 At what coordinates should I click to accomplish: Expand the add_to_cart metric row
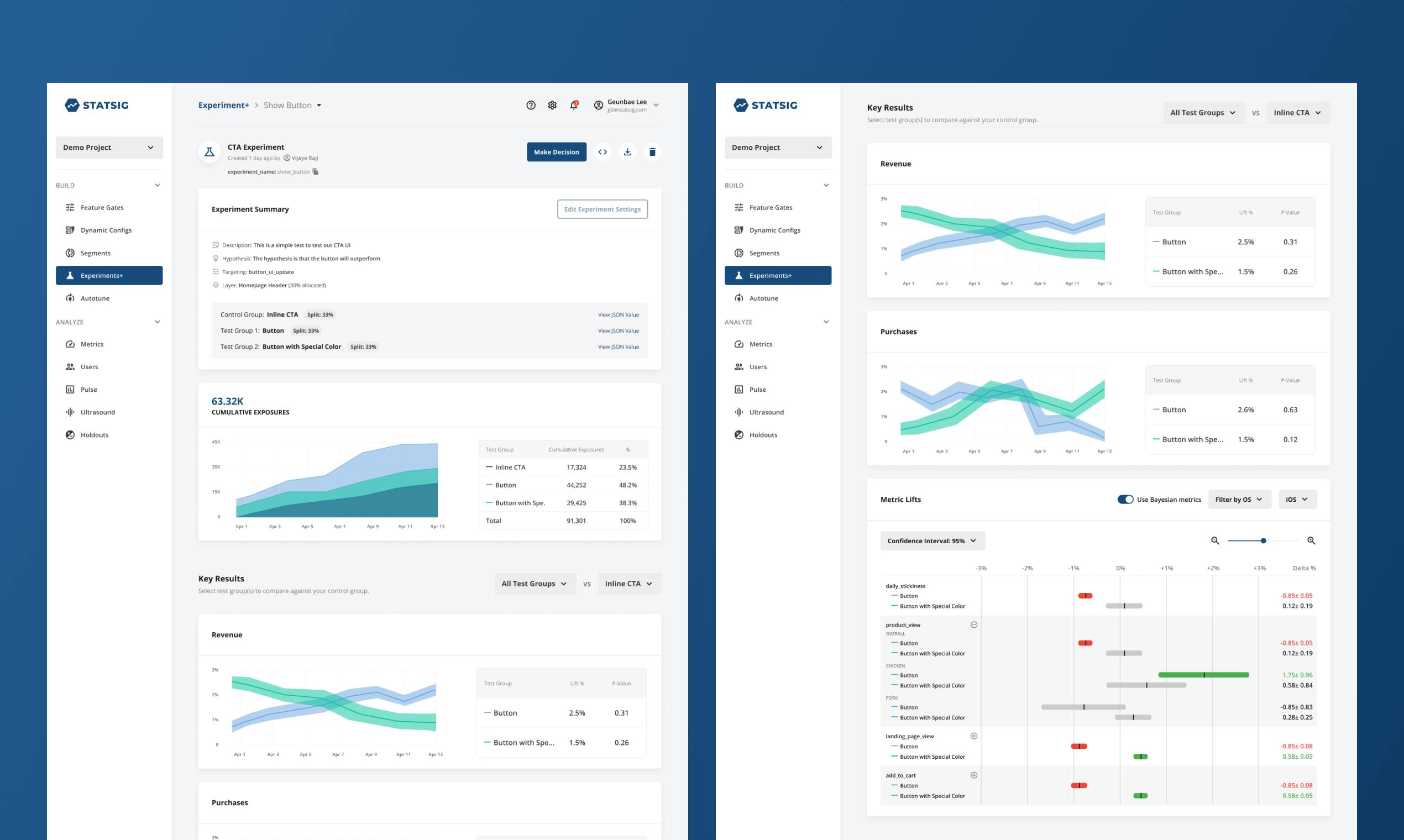(x=974, y=775)
